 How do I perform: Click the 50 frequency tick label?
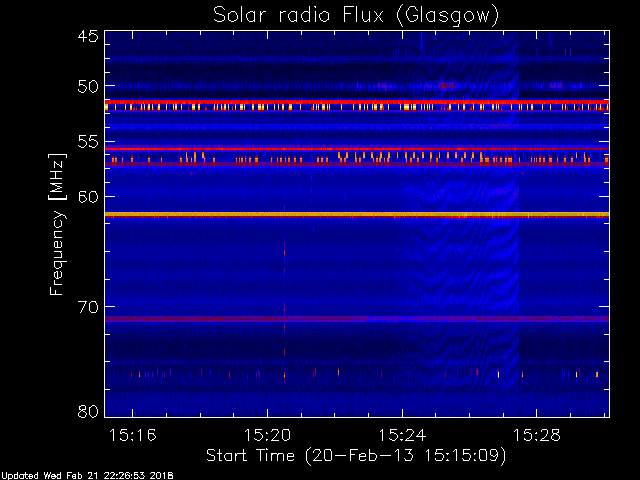[x=88, y=87]
